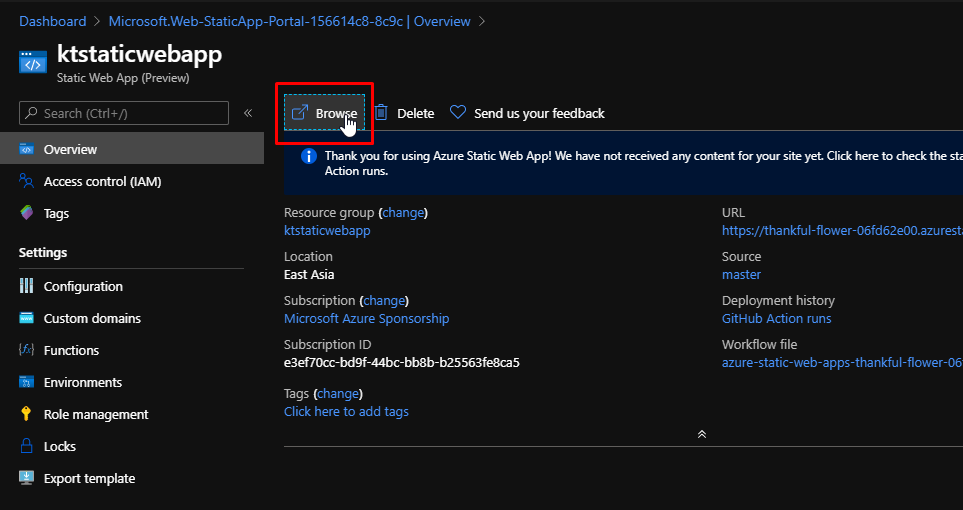This screenshot has width=963, height=510.
Task: Click the Tags sidebar icon
Action: (x=26, y=213)
